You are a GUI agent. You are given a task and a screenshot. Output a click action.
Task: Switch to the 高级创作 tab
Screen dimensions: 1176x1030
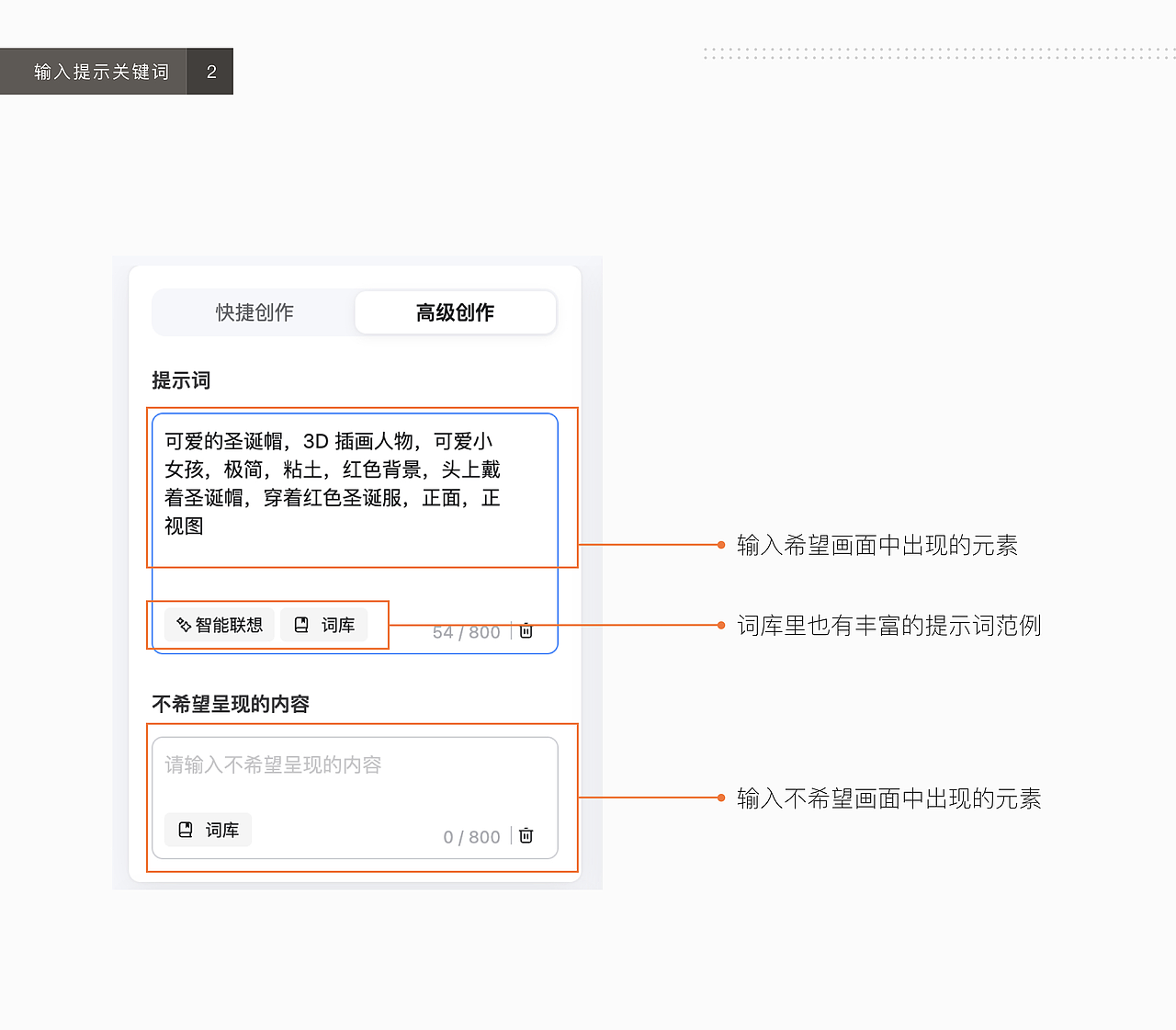coord(455,312)
